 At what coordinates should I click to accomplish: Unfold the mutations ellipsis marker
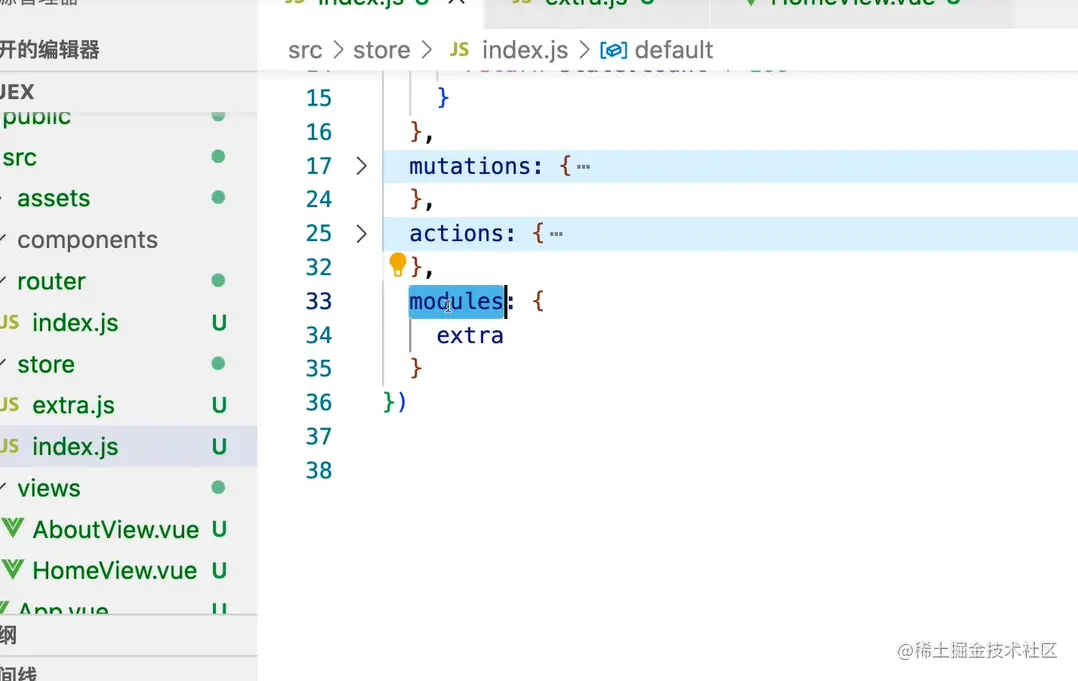583,166
